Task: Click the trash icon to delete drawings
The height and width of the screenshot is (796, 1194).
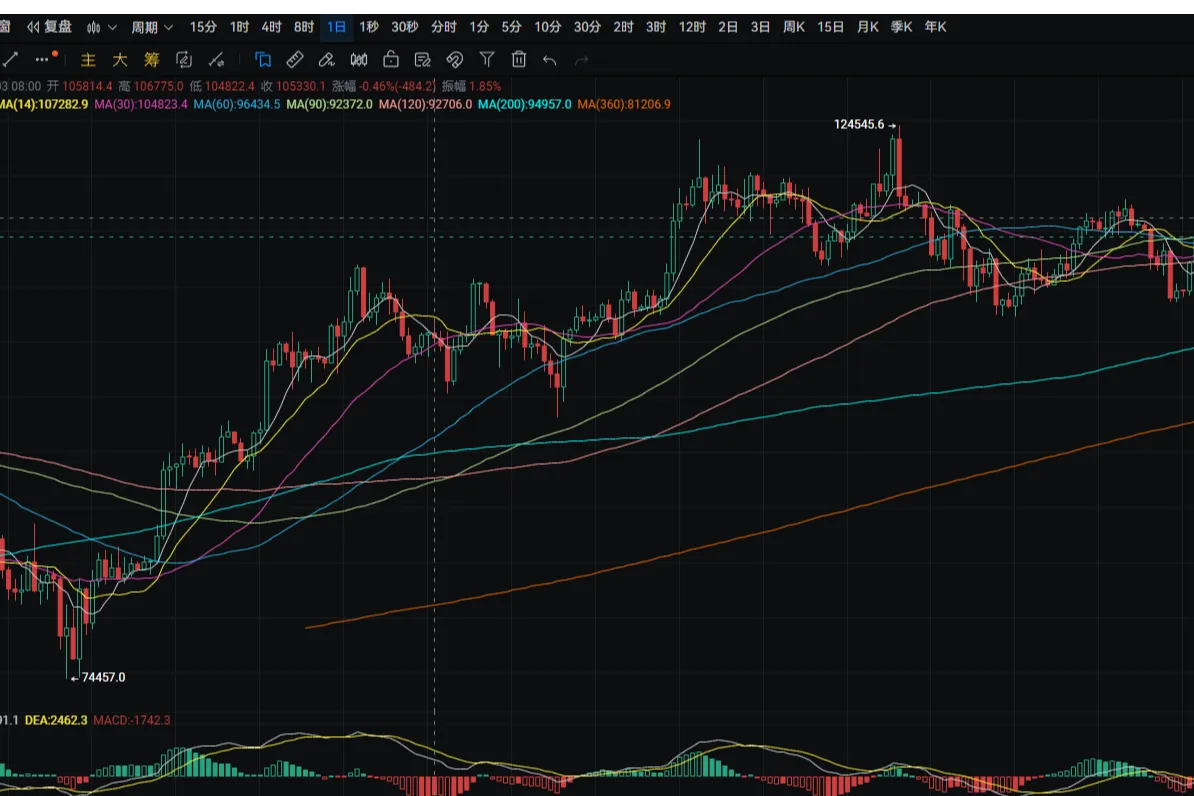Action: point(518,60)
